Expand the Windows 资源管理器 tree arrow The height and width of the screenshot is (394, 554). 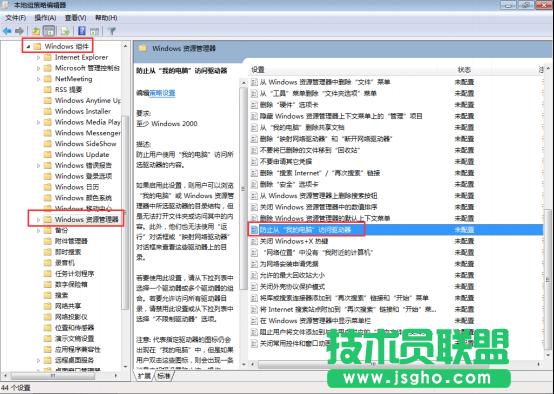(x=38, y=219)
